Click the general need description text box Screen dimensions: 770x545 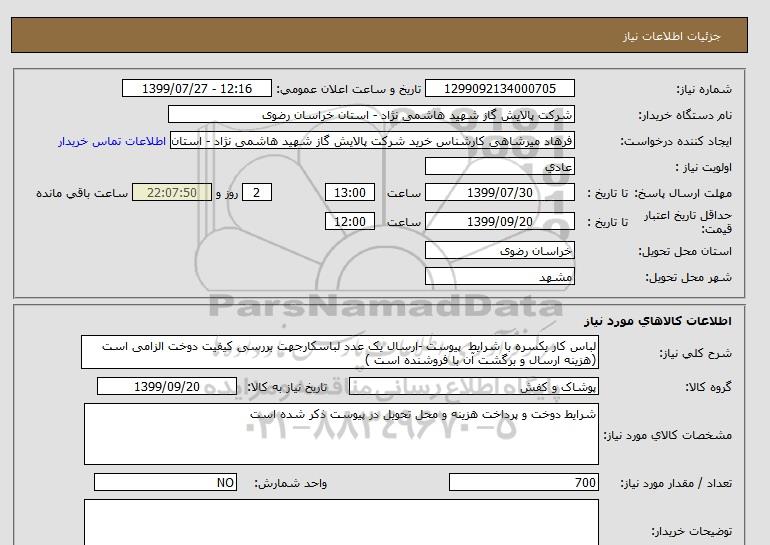(340, 352)
